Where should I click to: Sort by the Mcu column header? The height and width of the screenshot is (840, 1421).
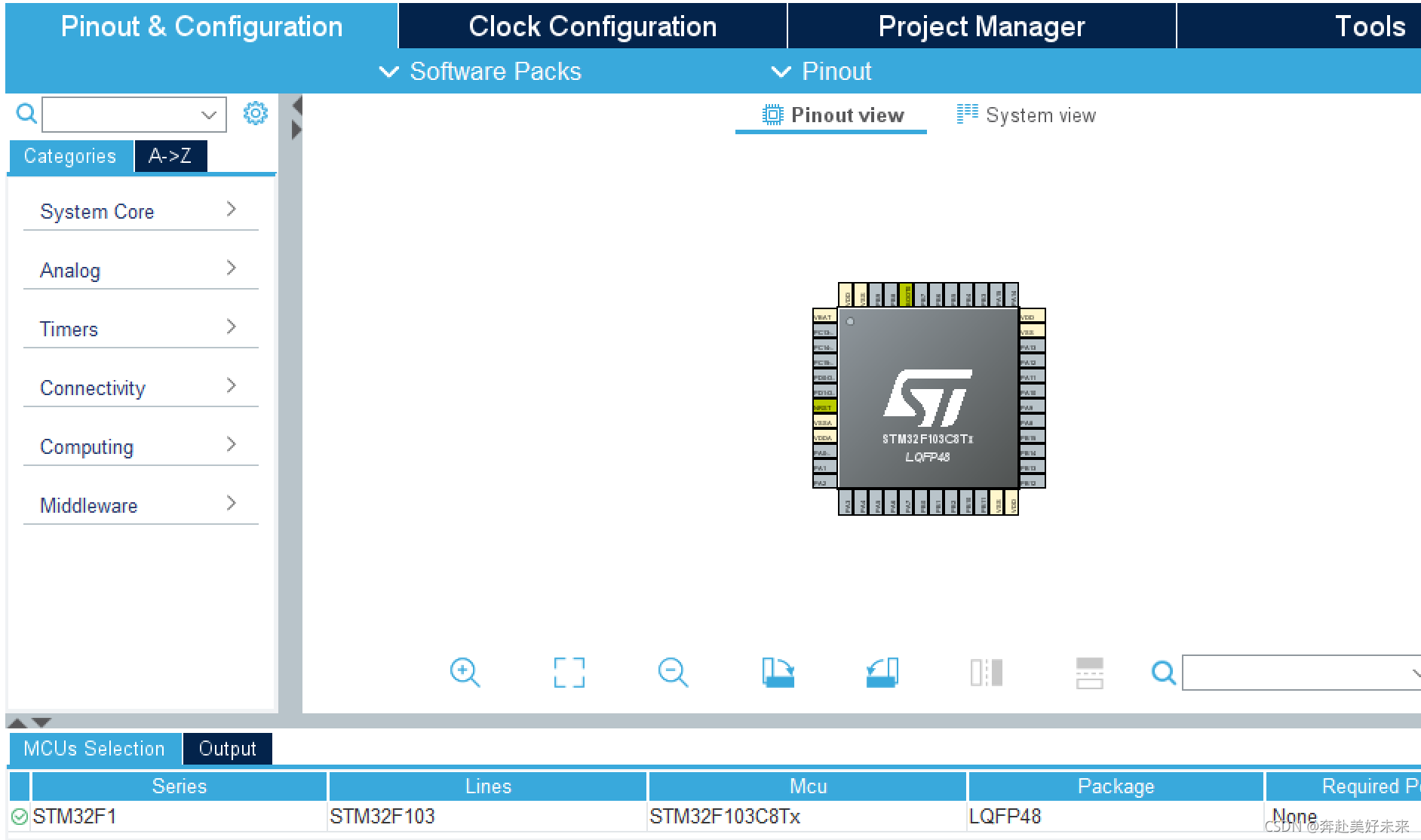808,786
